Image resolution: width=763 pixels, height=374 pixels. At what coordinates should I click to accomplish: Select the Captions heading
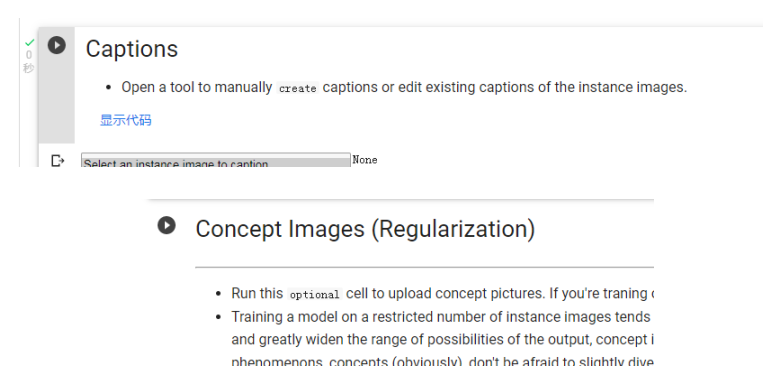tap(132, 49)
